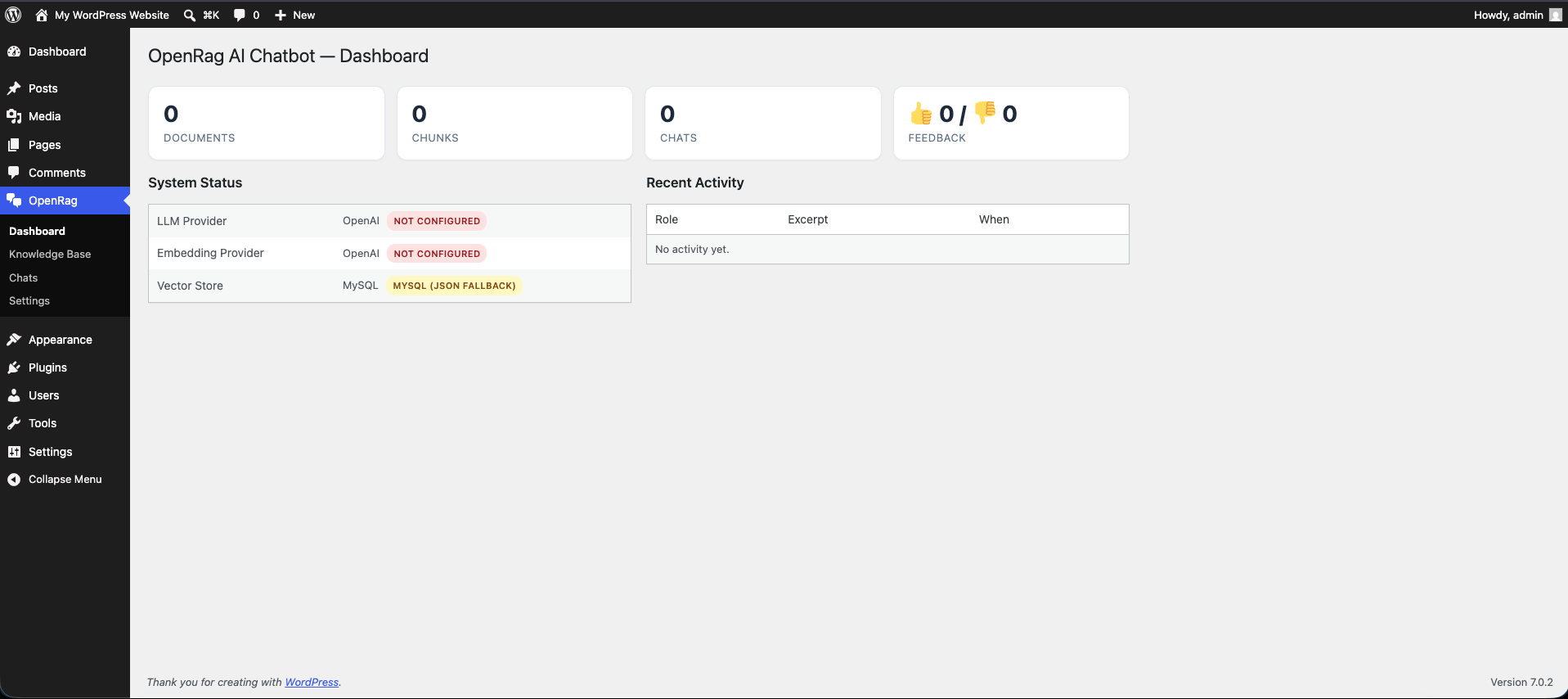Click the comments bubble icon in admin bar
The image size is (1568, 699).
[240, 15]
